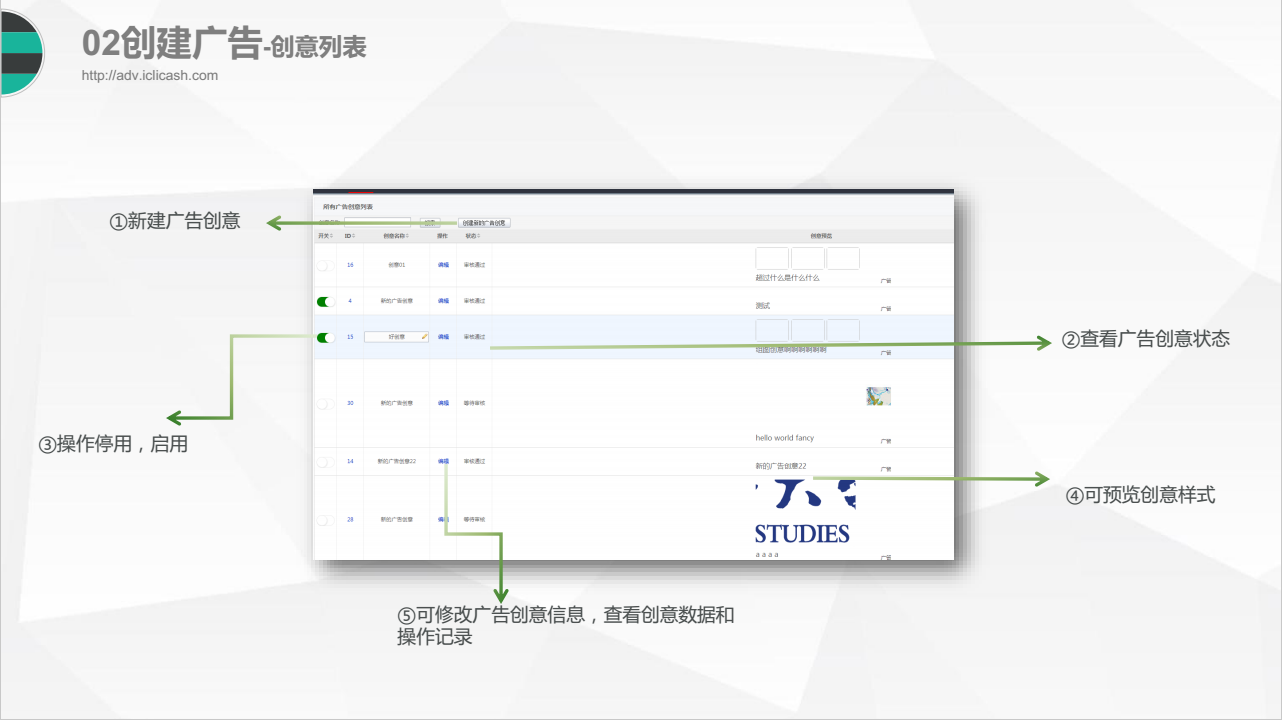1282x720 pixels.
Task: Click the ID 16 link
Action: [349, 265]
